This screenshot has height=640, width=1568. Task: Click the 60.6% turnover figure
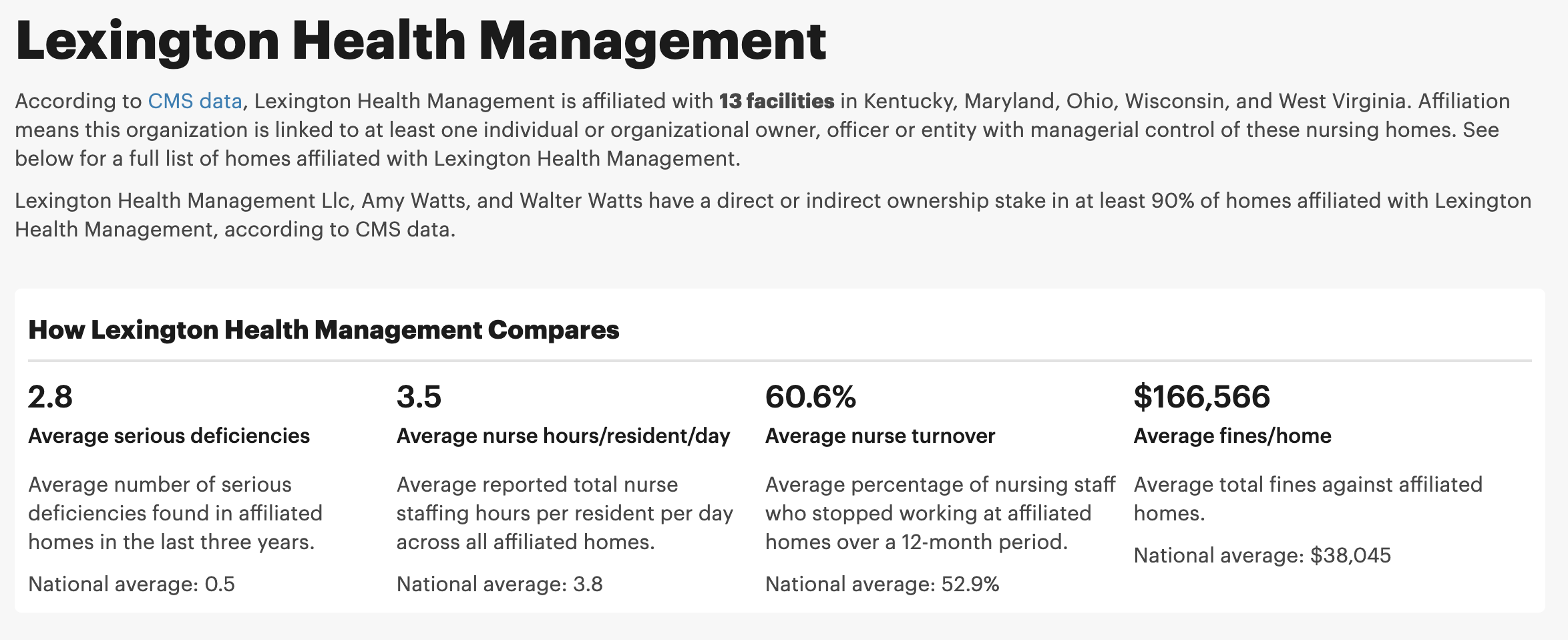point(810,397)
